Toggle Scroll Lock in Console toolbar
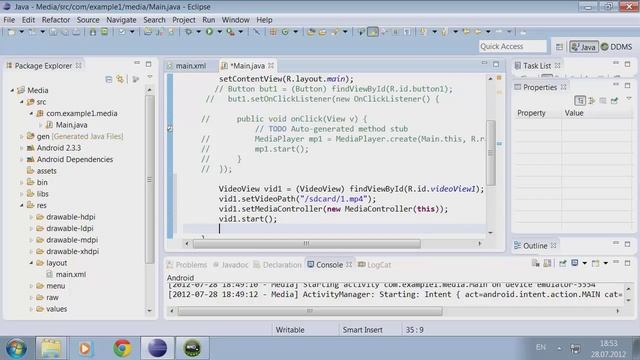The width and height of the screenshot is (640, 360). pos(547,263)
